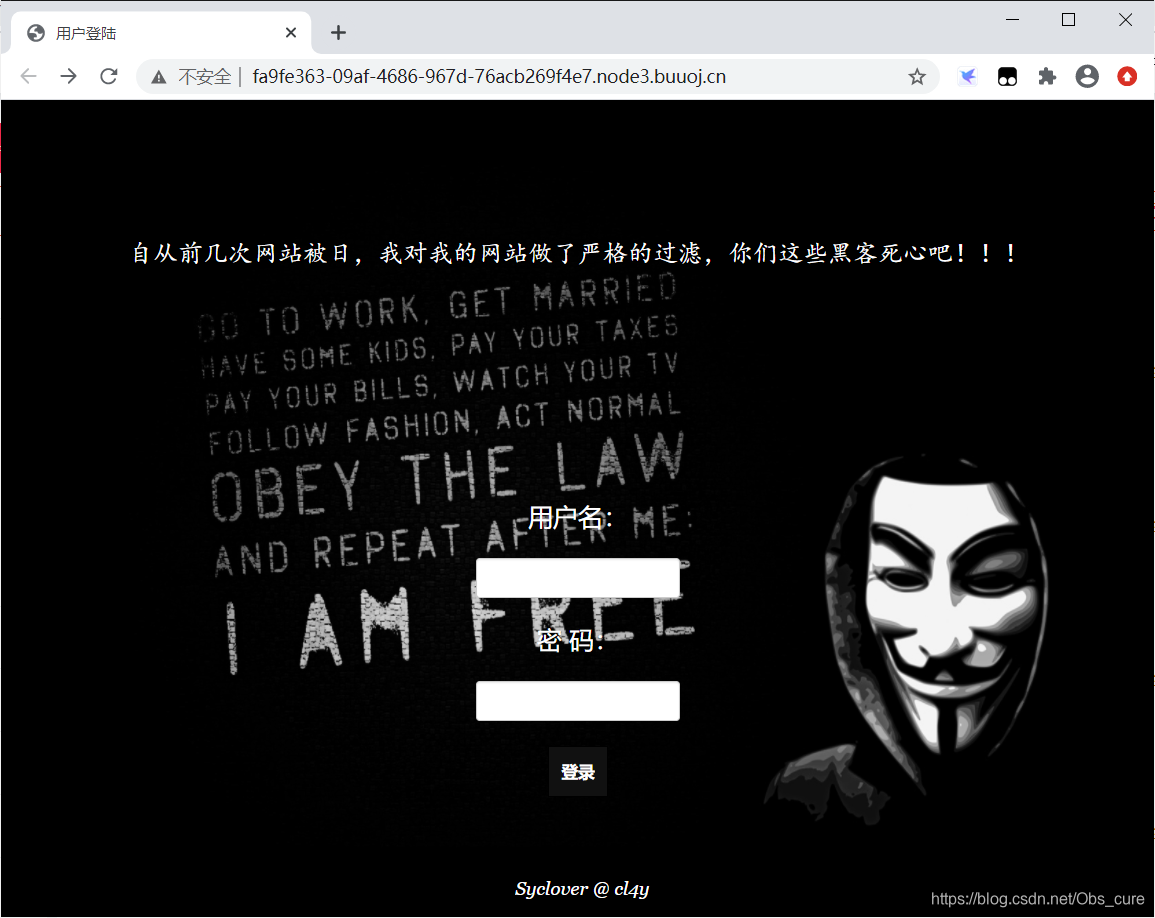This screenshot has height=918, width=1155.
Task: Open the Extensions puzzle-piece menu
Action: coord(1047,77)
